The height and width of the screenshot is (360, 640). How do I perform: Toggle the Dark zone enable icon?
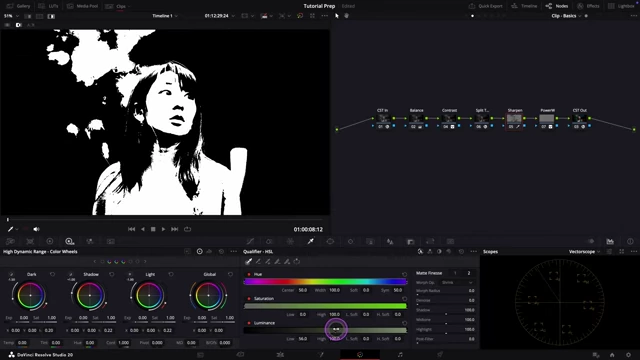[11, 274]
